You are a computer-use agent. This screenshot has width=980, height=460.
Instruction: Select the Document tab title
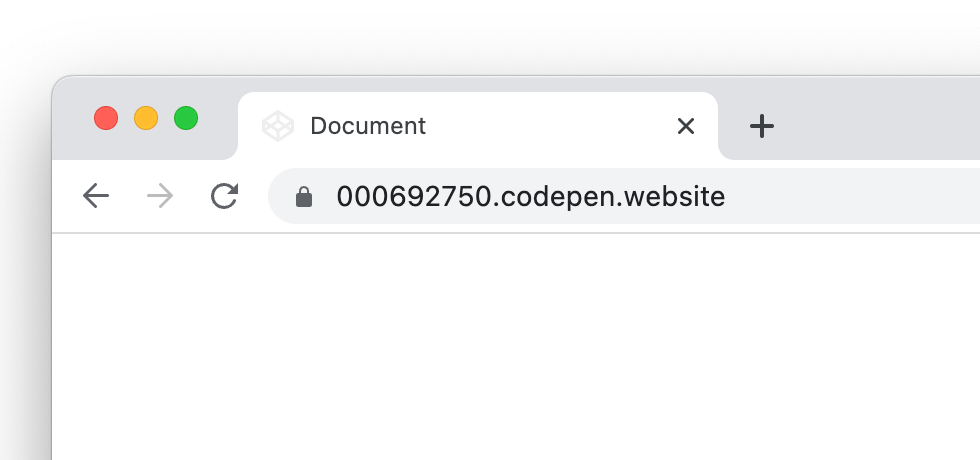tap(368, 126)
